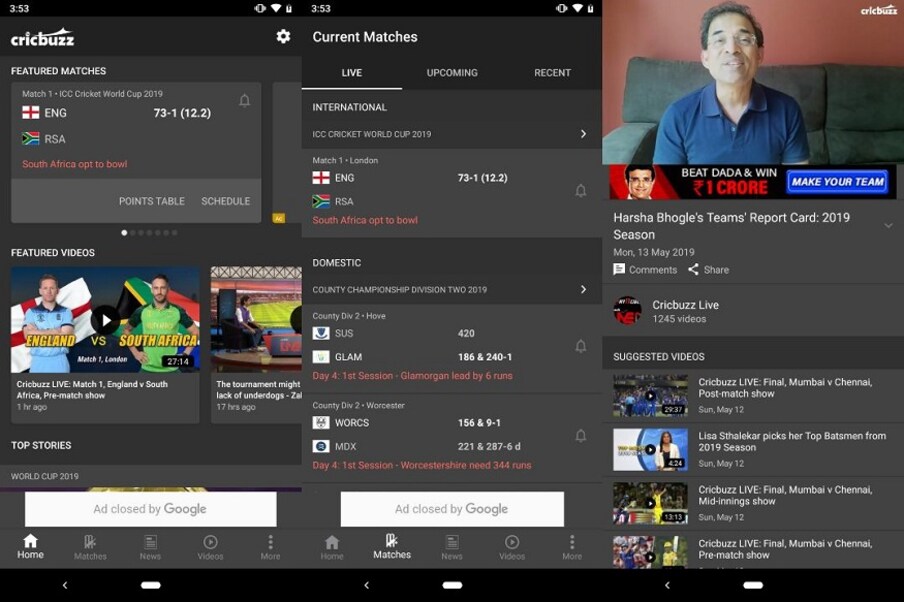Tap Home icon in matches screen nav
The width and height of the screenshot is (904, 602).
point(332,547)
